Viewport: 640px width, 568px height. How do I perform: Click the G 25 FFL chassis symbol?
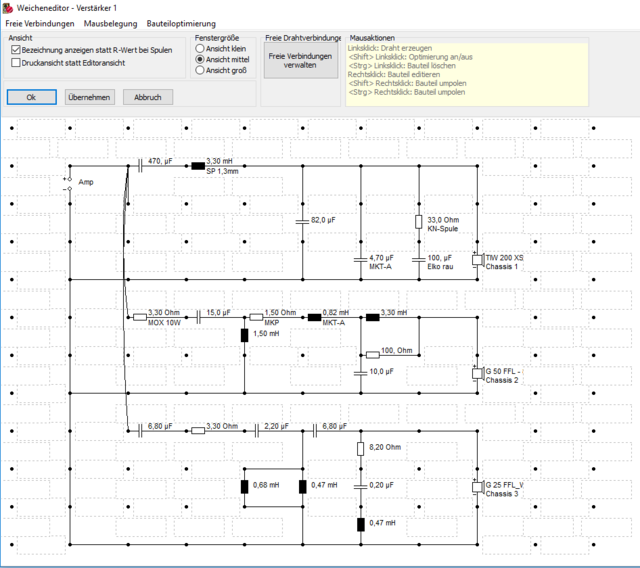(x=477, y=488)
